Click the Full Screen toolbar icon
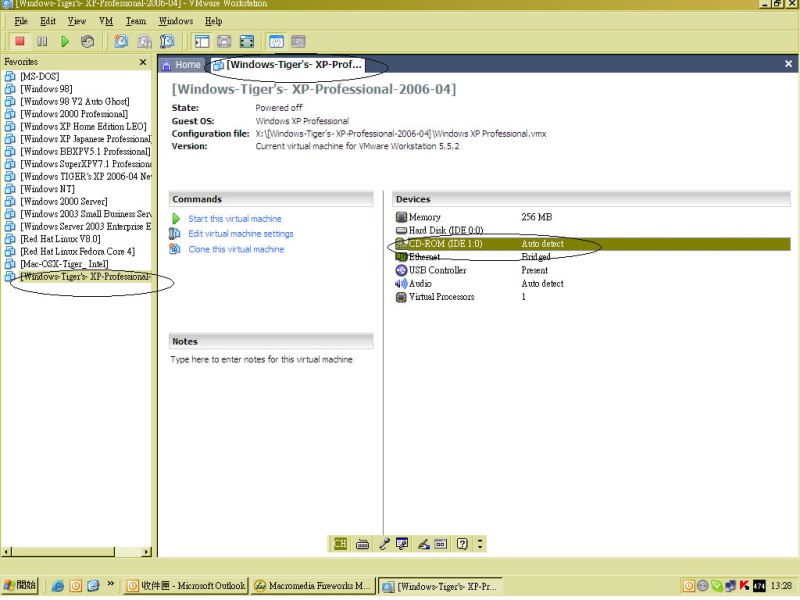 tap(247, 41)
